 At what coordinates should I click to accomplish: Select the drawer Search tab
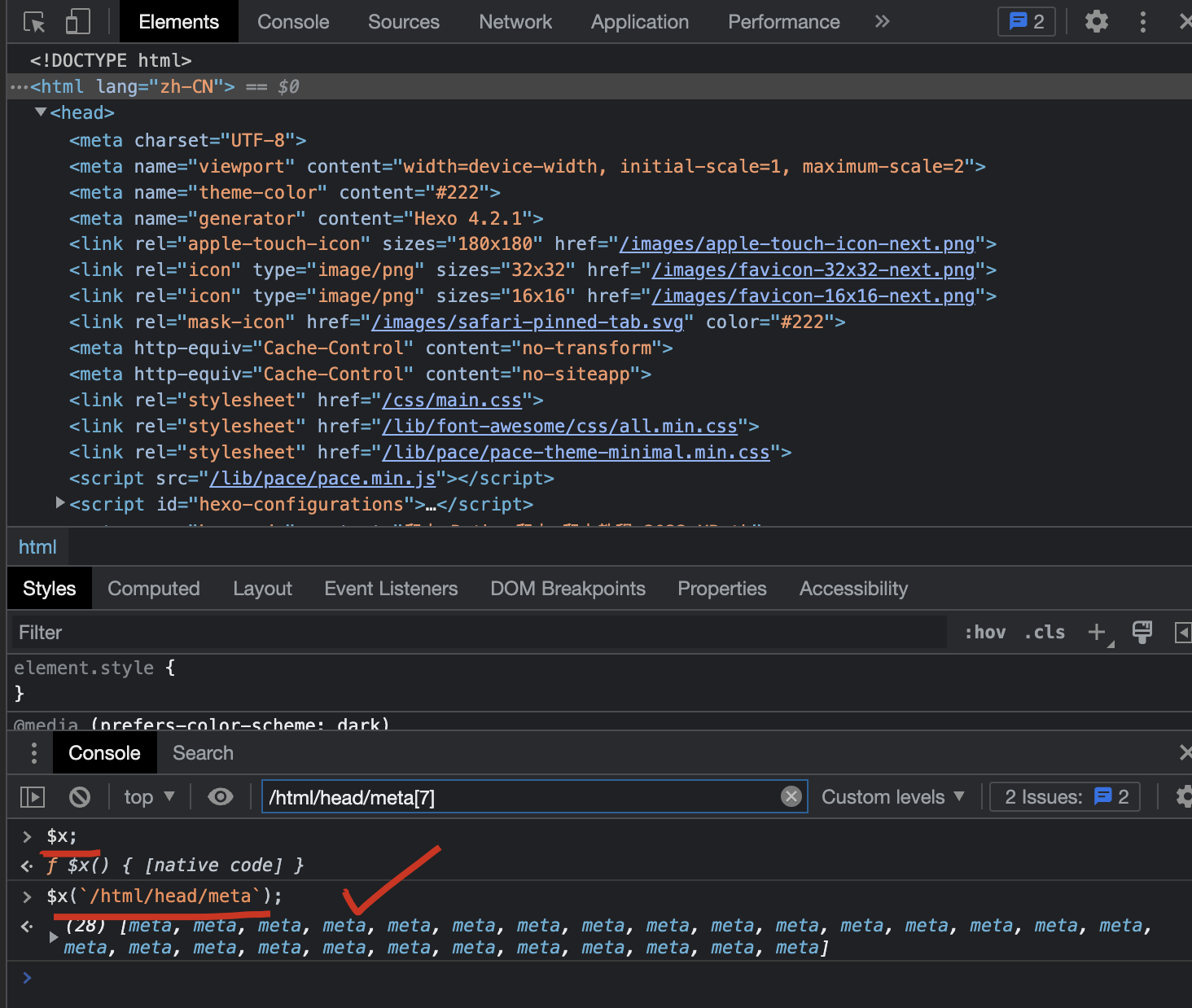203,753
